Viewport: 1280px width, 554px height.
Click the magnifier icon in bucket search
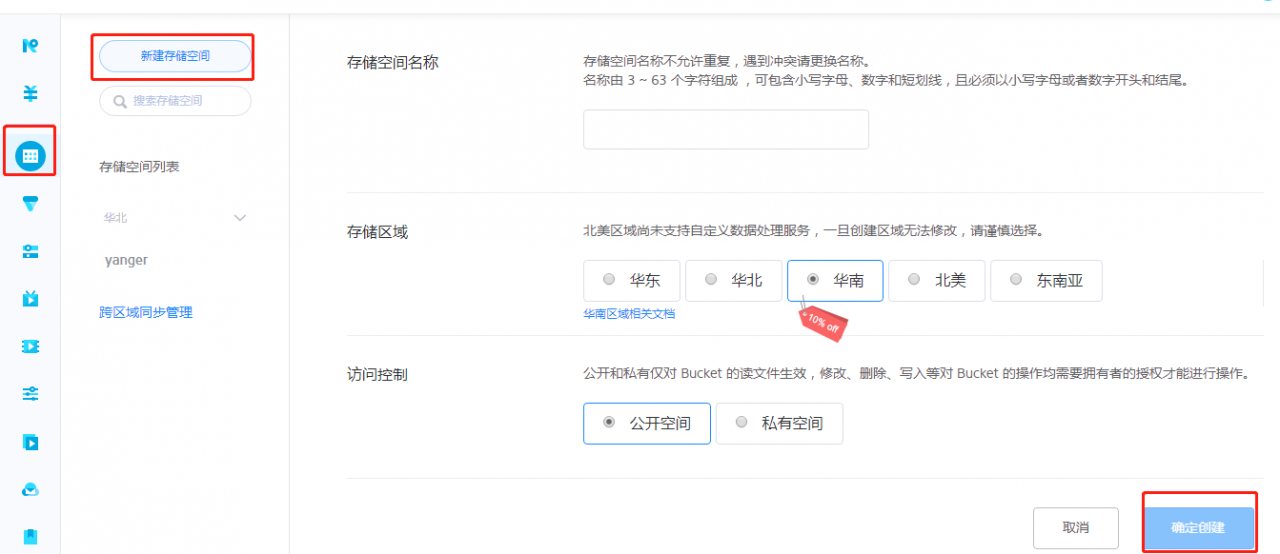pos(120,101)
